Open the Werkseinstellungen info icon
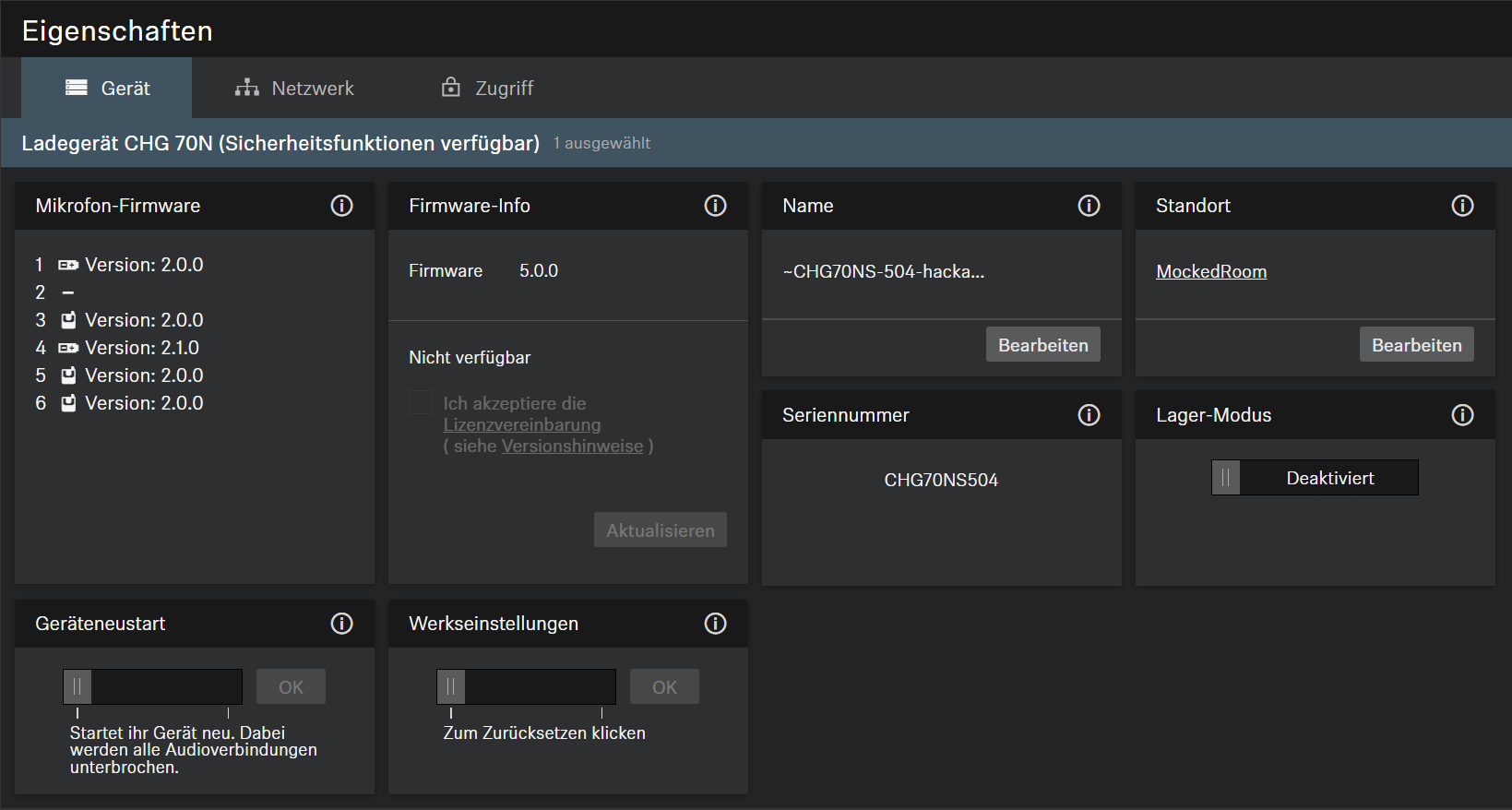 (715, 624)
